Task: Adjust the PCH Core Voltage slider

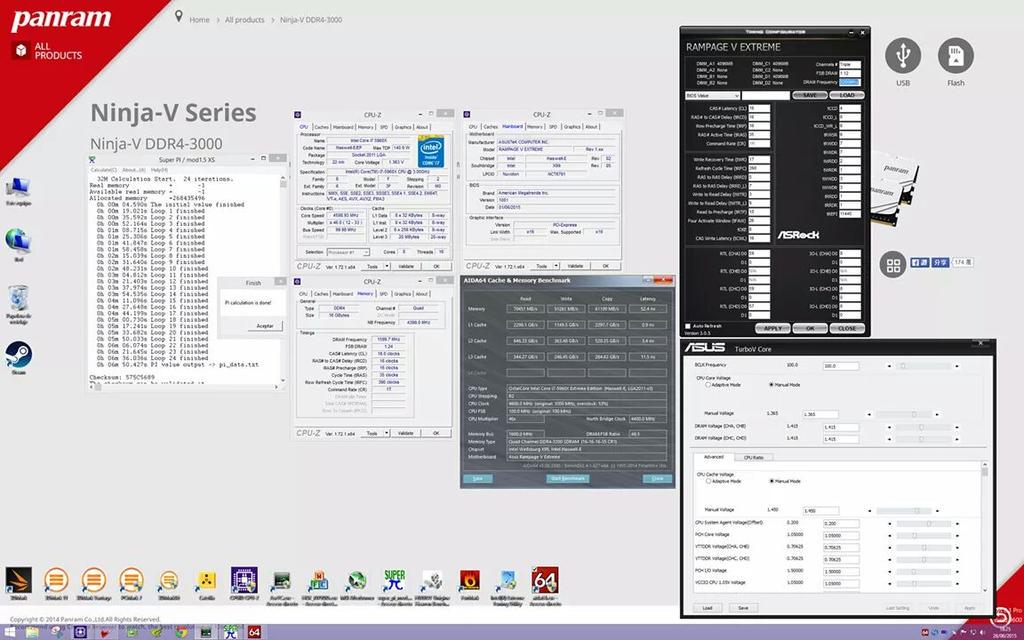Action: 923,535
